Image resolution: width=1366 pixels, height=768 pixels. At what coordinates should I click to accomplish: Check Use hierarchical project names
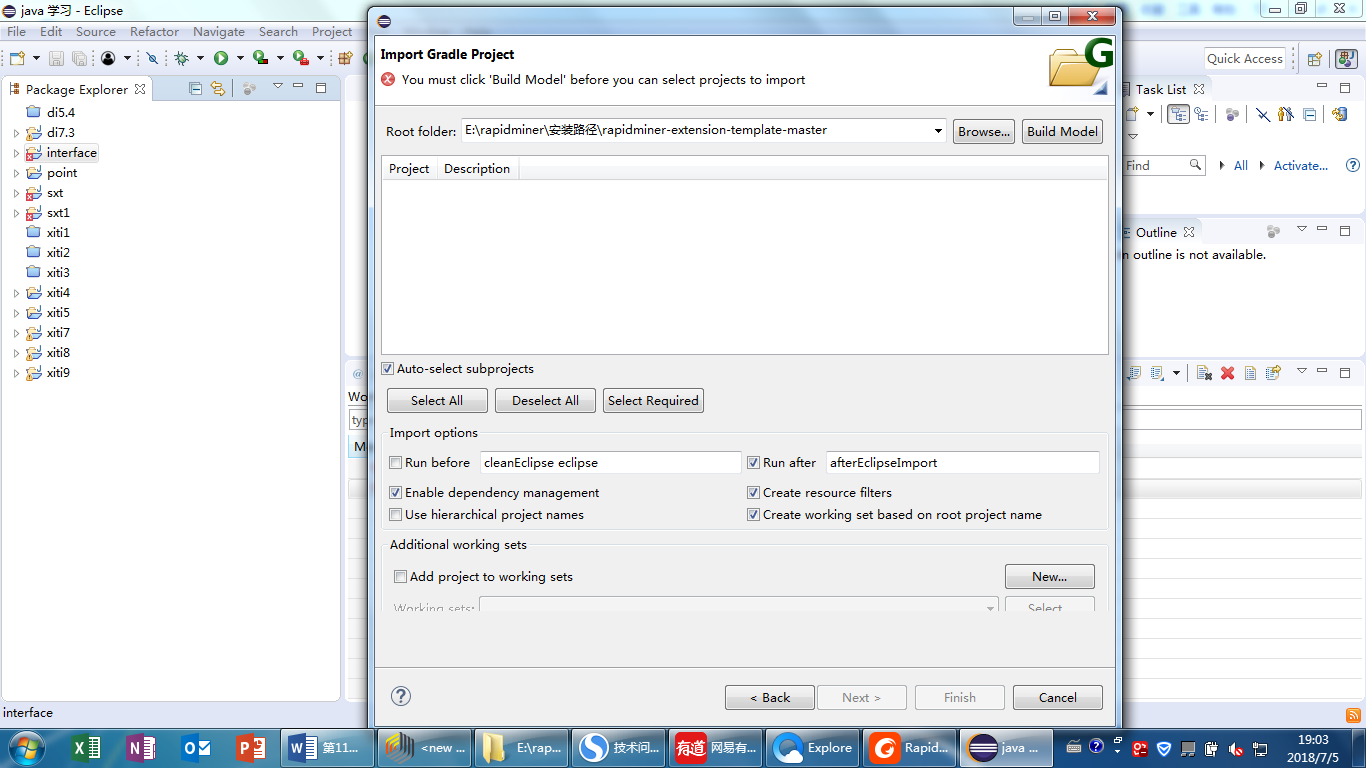pyautogui.click(x=396, y=515)
